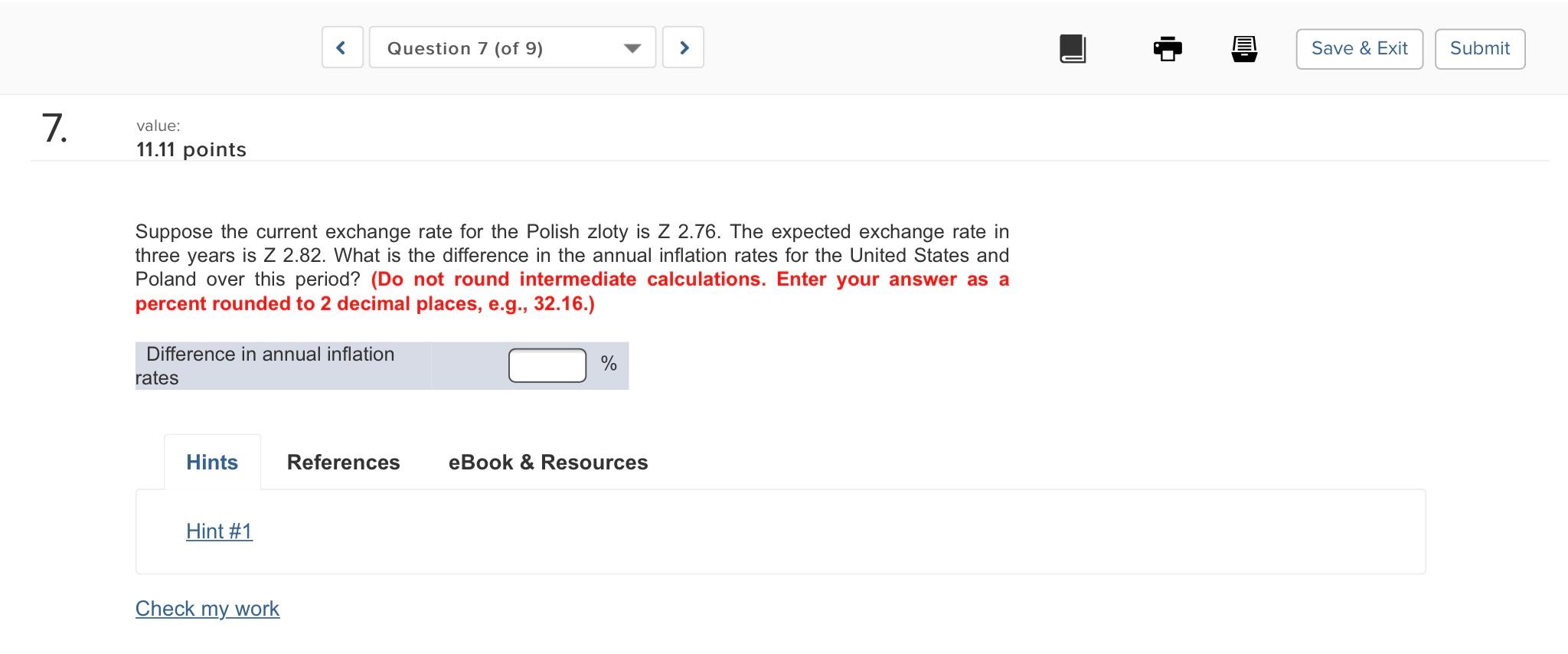Select the Hints tab
The width and height of the screenshot is (1568, 654).
point(212,462)
